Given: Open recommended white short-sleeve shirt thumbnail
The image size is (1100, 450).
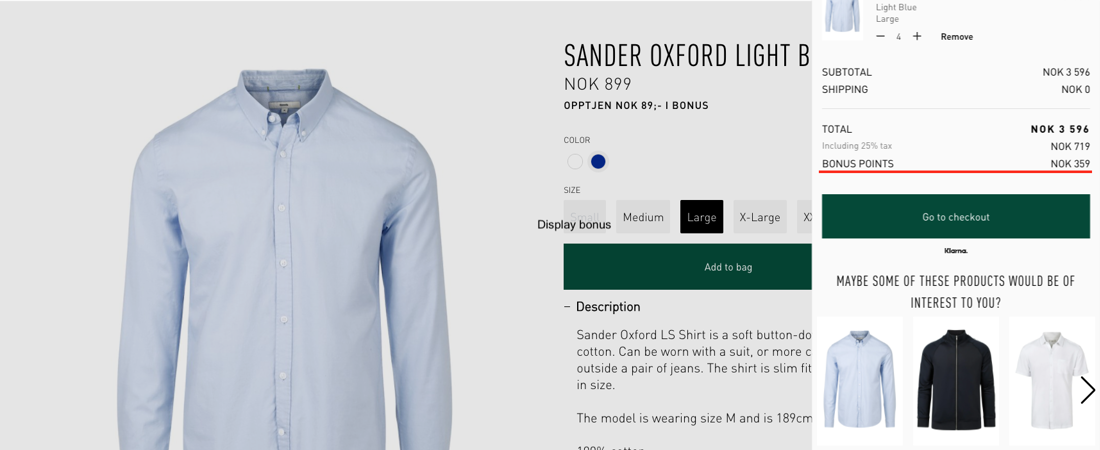Looking at the screenshot, I should click(x=1051, y=381).
